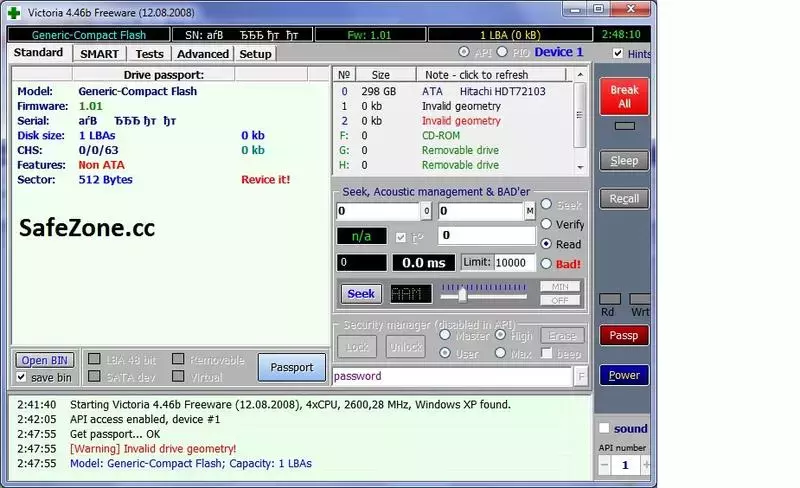Click the small 0 button beside start LBA
The width and height of the screenshot is (800, 488).
[x=427, y=211]
